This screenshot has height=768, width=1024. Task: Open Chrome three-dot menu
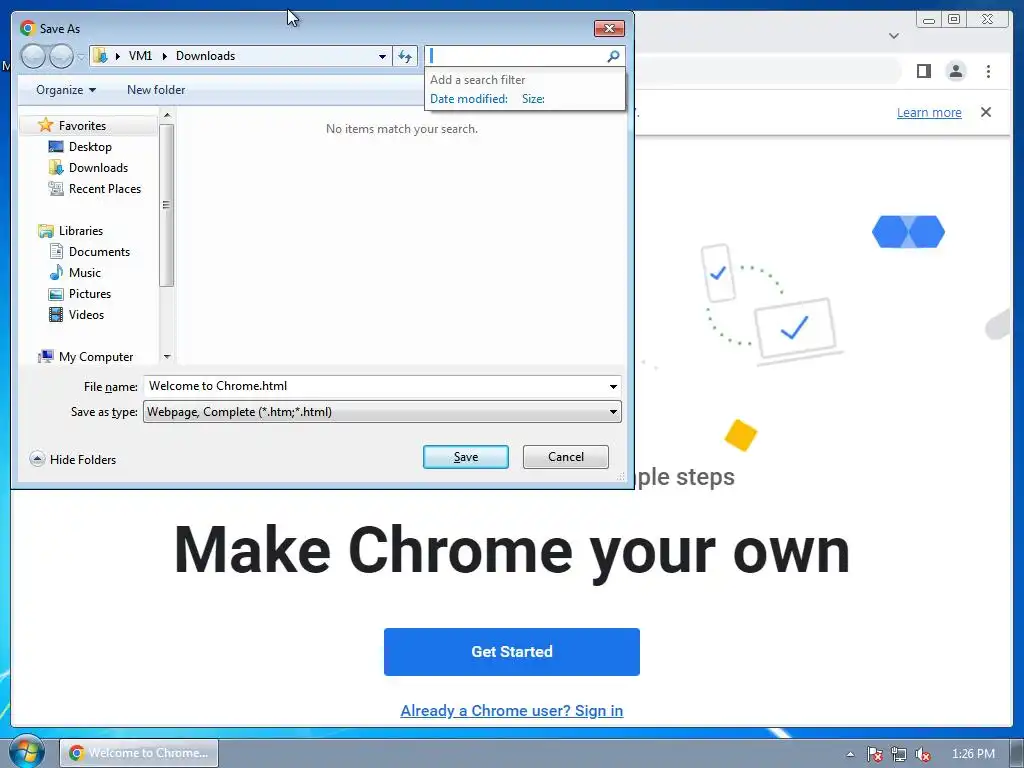tap(988, 71)
